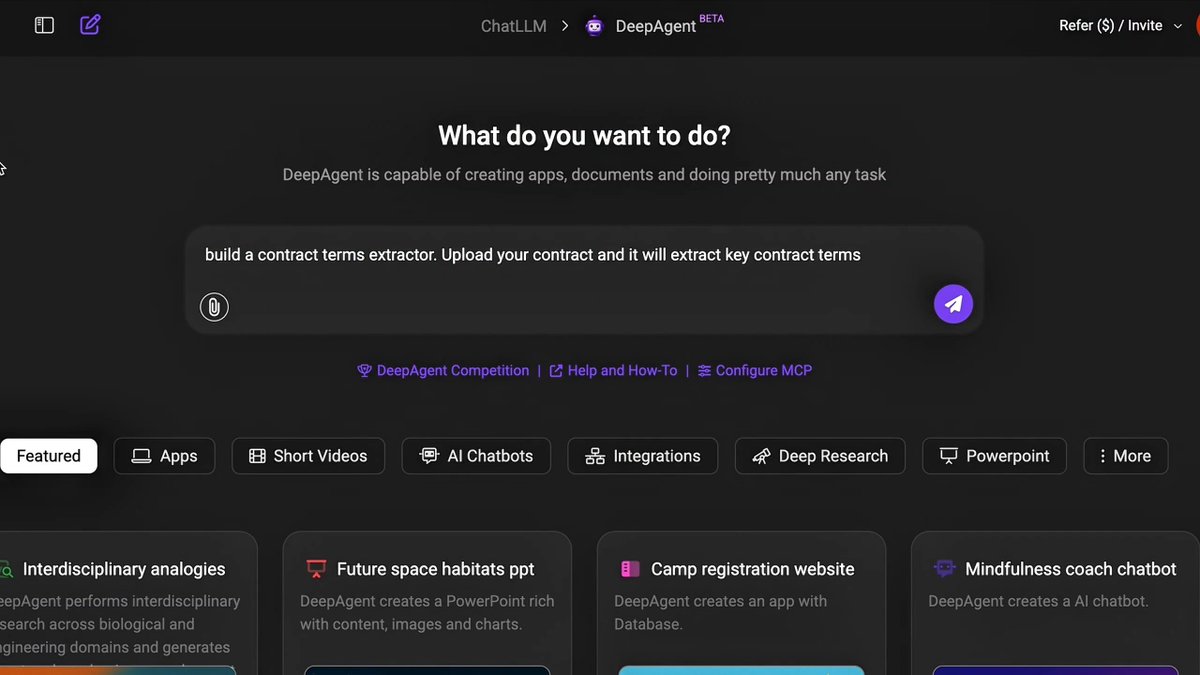Open the More categories menu
This screenshot has height=675, width=1200.
tap(1124, 456)
